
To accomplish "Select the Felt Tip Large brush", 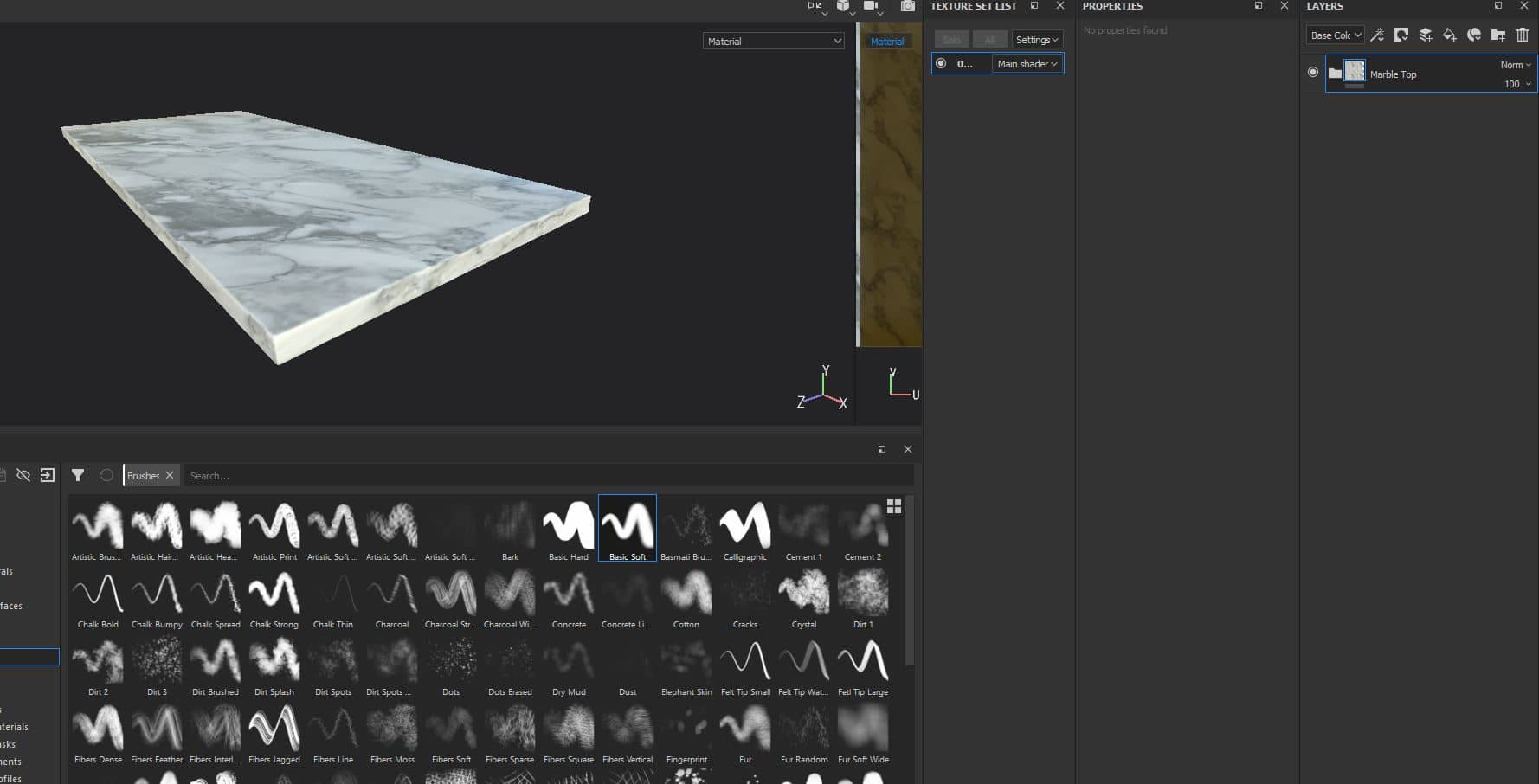I will (863, 665).
